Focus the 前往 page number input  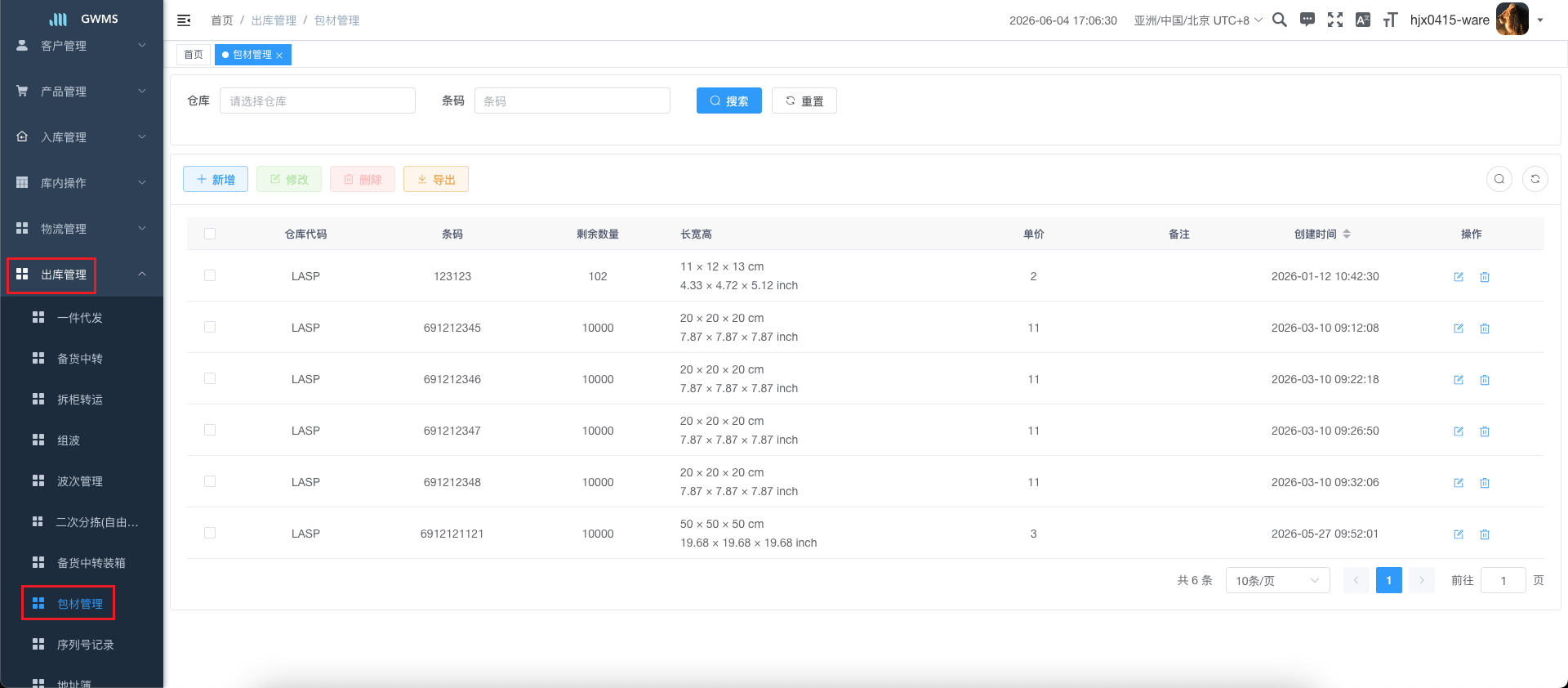tap(1503, 580)
